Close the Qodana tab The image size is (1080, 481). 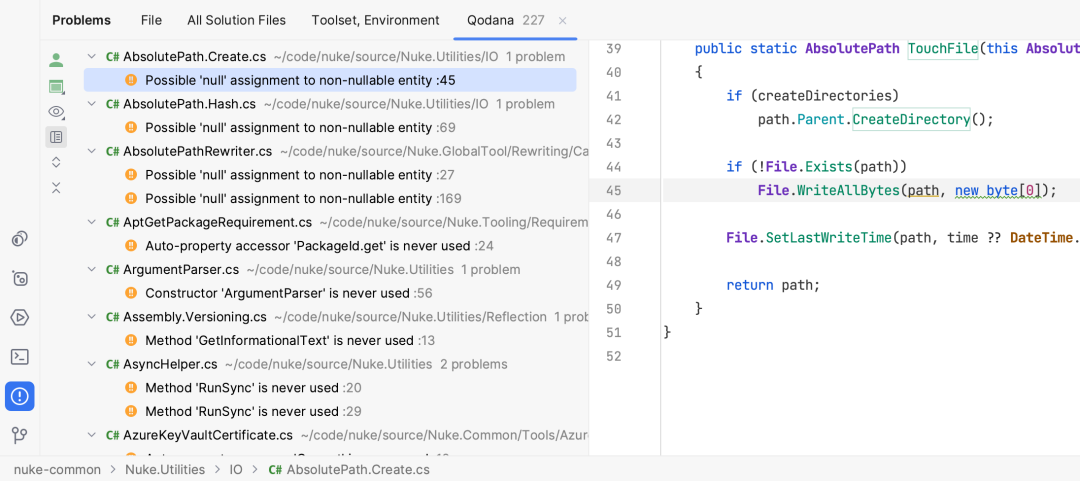[x=563, y=21]
